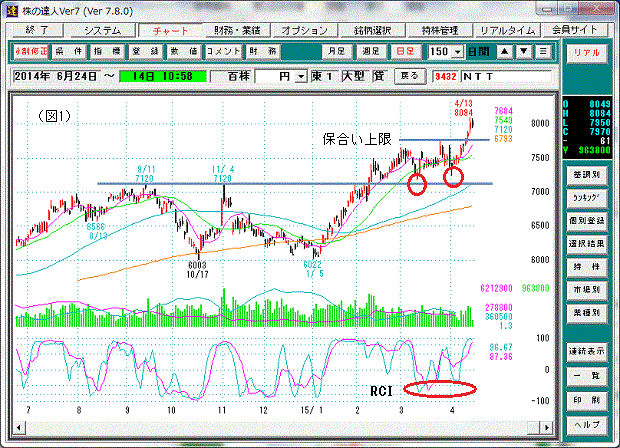Image resolution: width=620 pixels, height=448 pixels.
Task: Click the 戻る button
Action: (x=410, y=76)
